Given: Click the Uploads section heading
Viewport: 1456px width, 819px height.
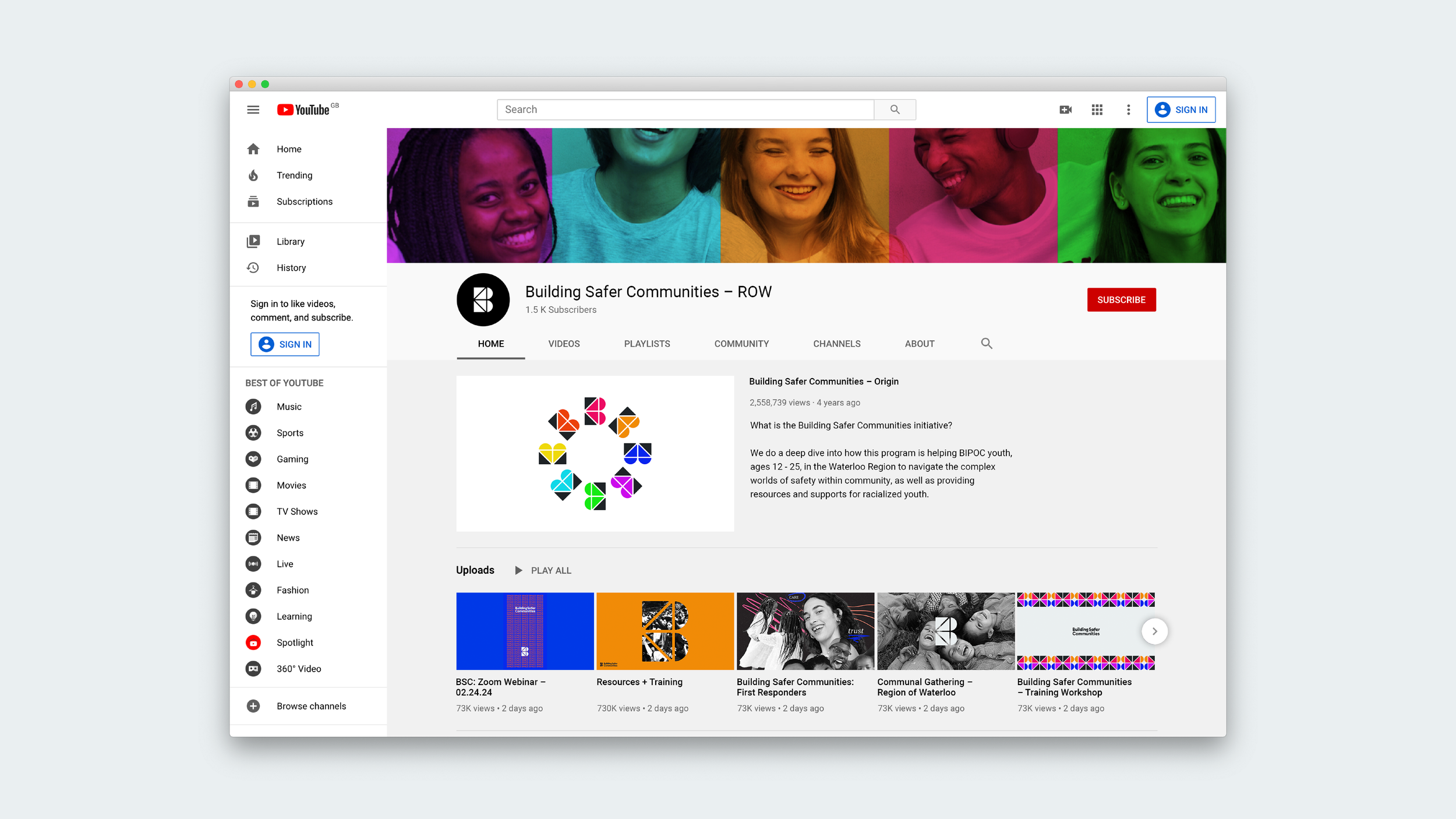Looking at the screenshot, I should pos(475,570).
